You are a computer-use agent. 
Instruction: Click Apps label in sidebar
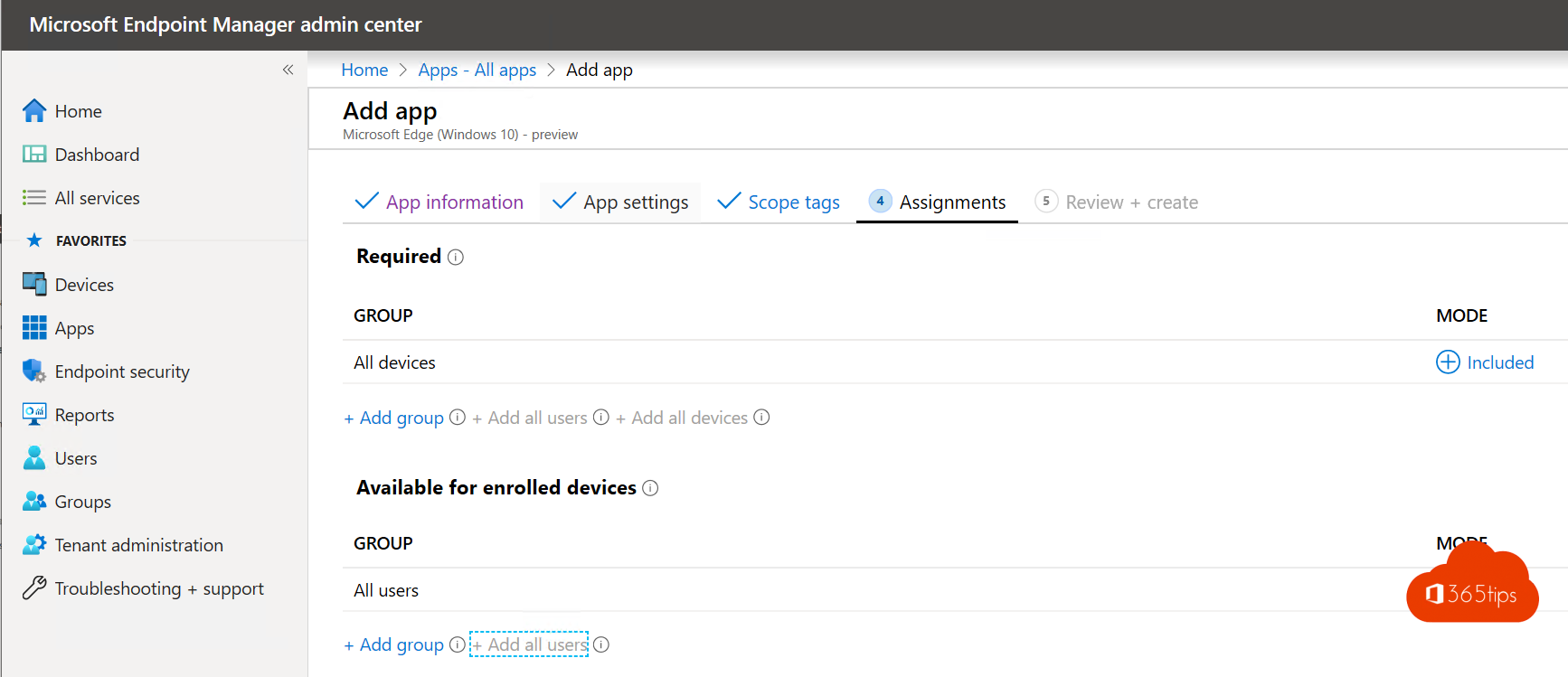75,328
